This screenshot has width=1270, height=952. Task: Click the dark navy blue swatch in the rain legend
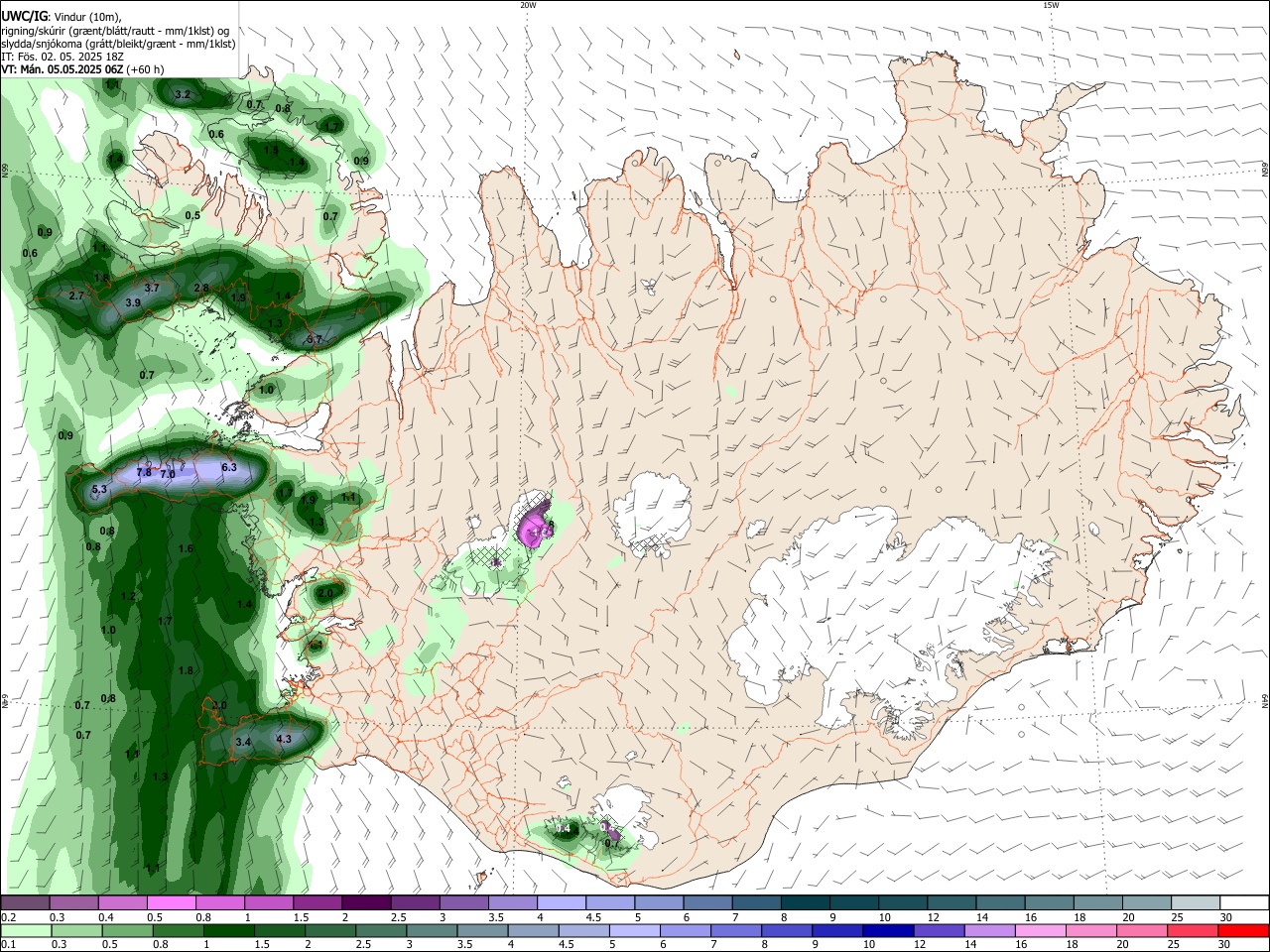click(x=886, y=931)
